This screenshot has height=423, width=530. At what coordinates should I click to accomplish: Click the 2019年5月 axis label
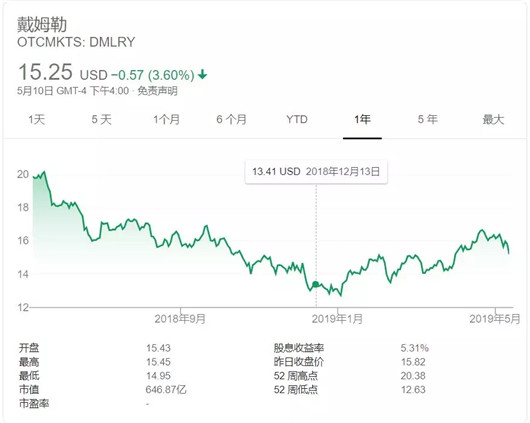[495, 319]
